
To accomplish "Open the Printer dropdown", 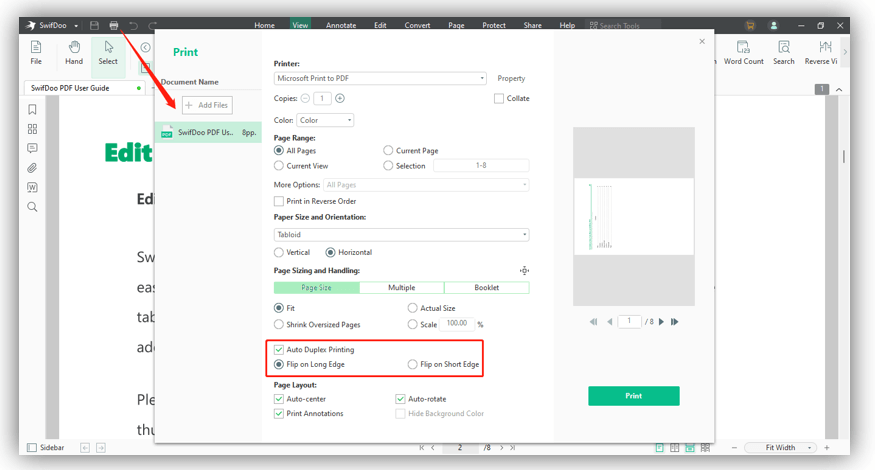I will tap(380, 78).
